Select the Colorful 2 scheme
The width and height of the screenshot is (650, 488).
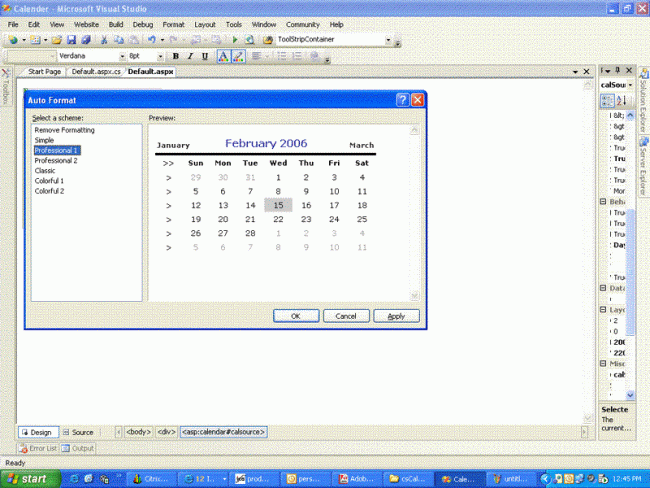(49, 191)
